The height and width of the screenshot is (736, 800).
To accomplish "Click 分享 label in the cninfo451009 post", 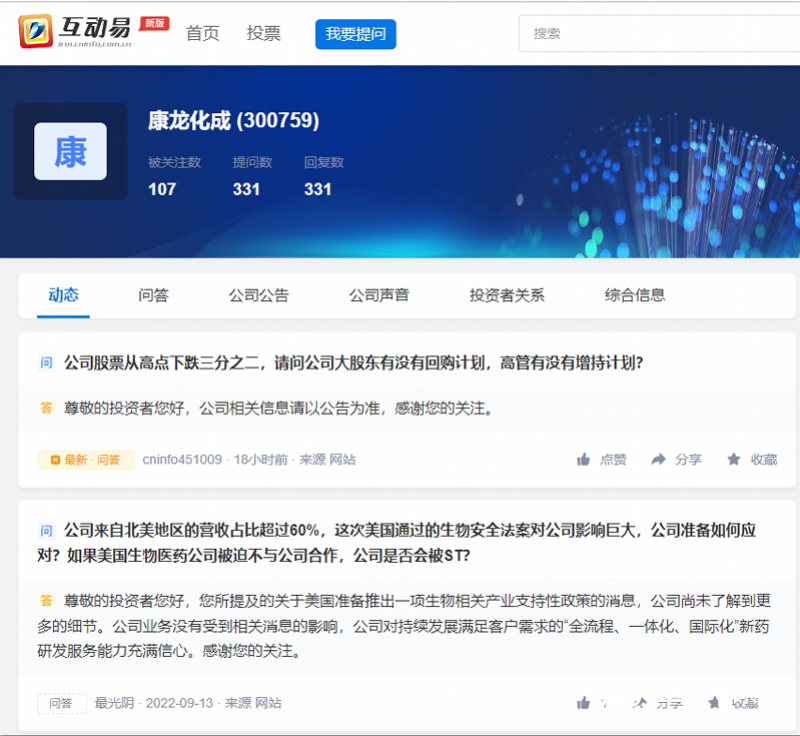I will pyautogui.click(x=688, y=460).
